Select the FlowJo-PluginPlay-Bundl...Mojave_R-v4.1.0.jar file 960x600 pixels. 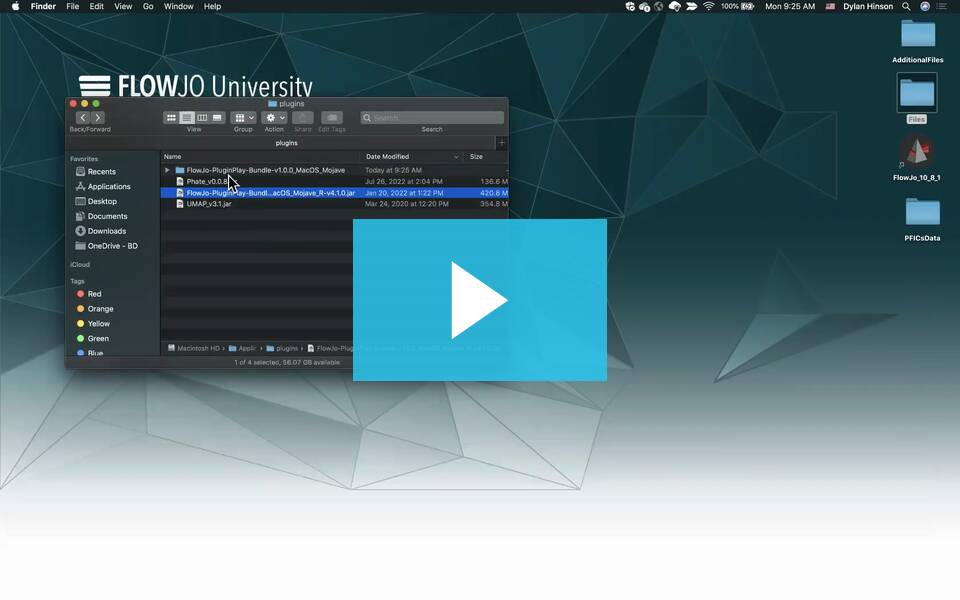(334, 192)
